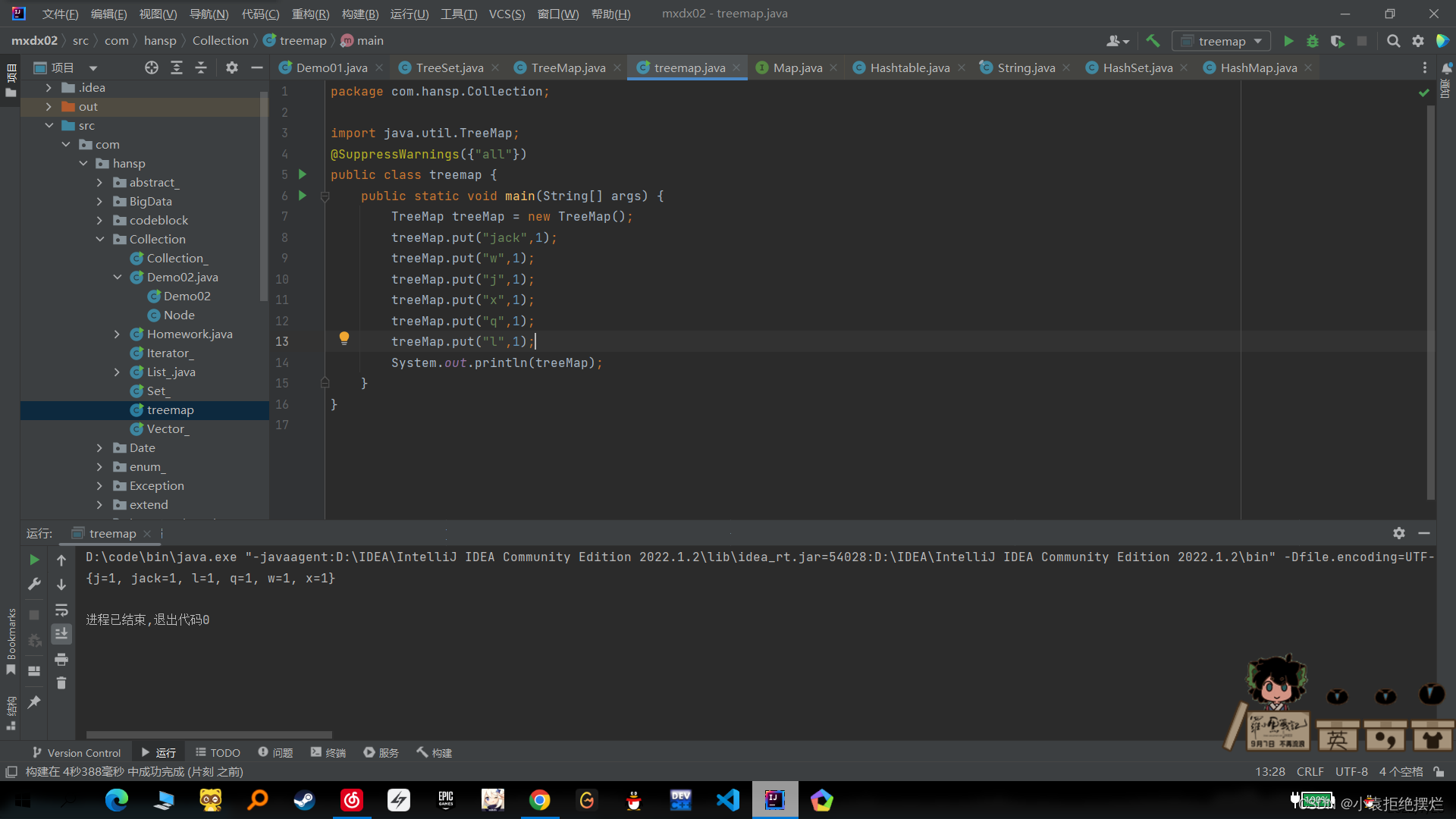Toggle read-only lock icon in status bar
1456x819 pixels.
(1439, 771)
